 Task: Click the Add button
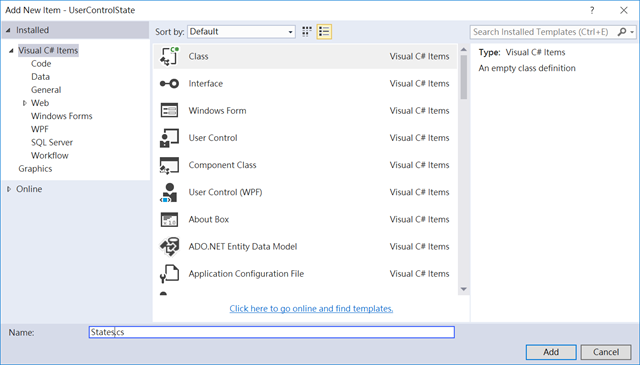point(551,352)
